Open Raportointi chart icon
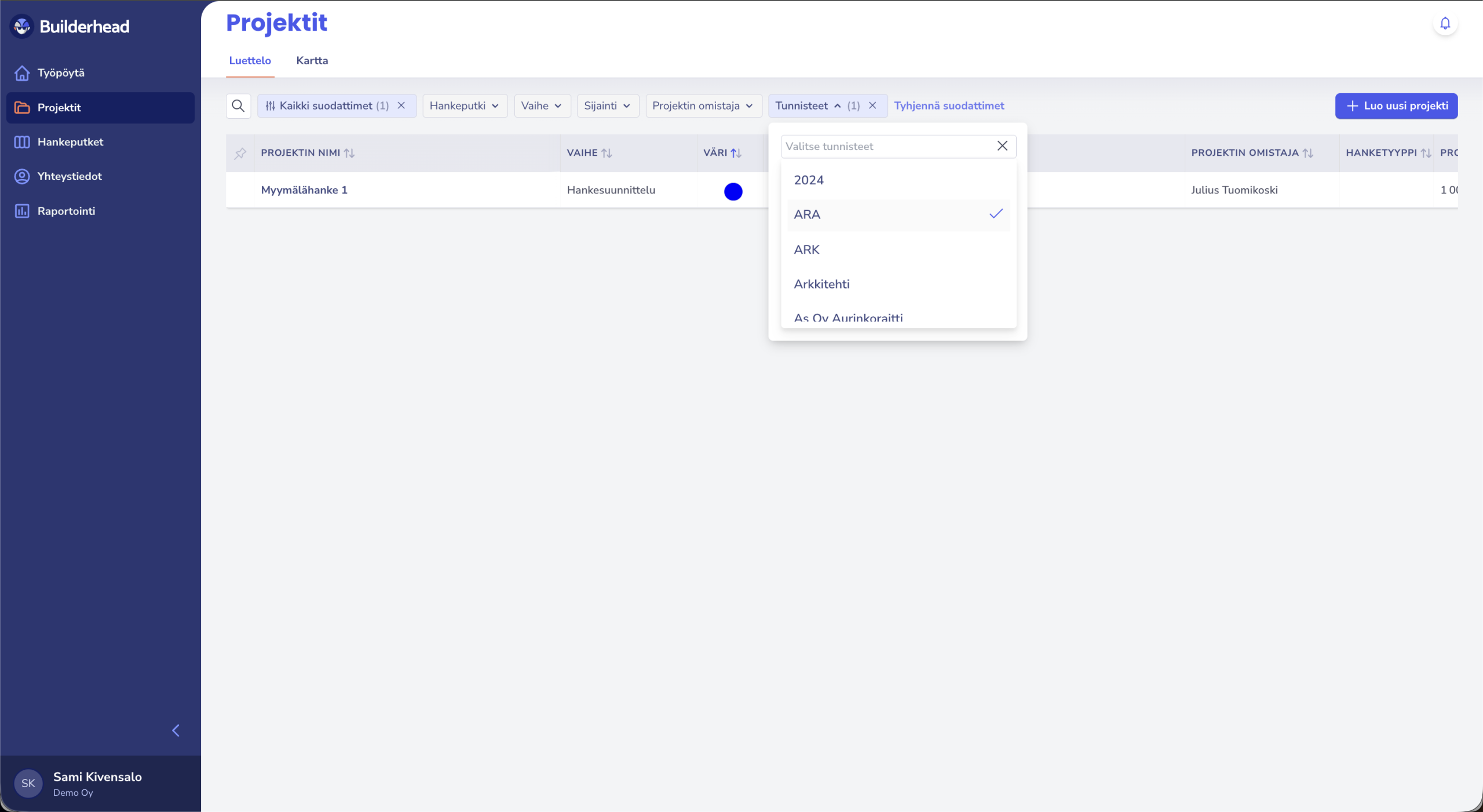This screenshot has width=1483, height=812. click(x=22, y=211)
